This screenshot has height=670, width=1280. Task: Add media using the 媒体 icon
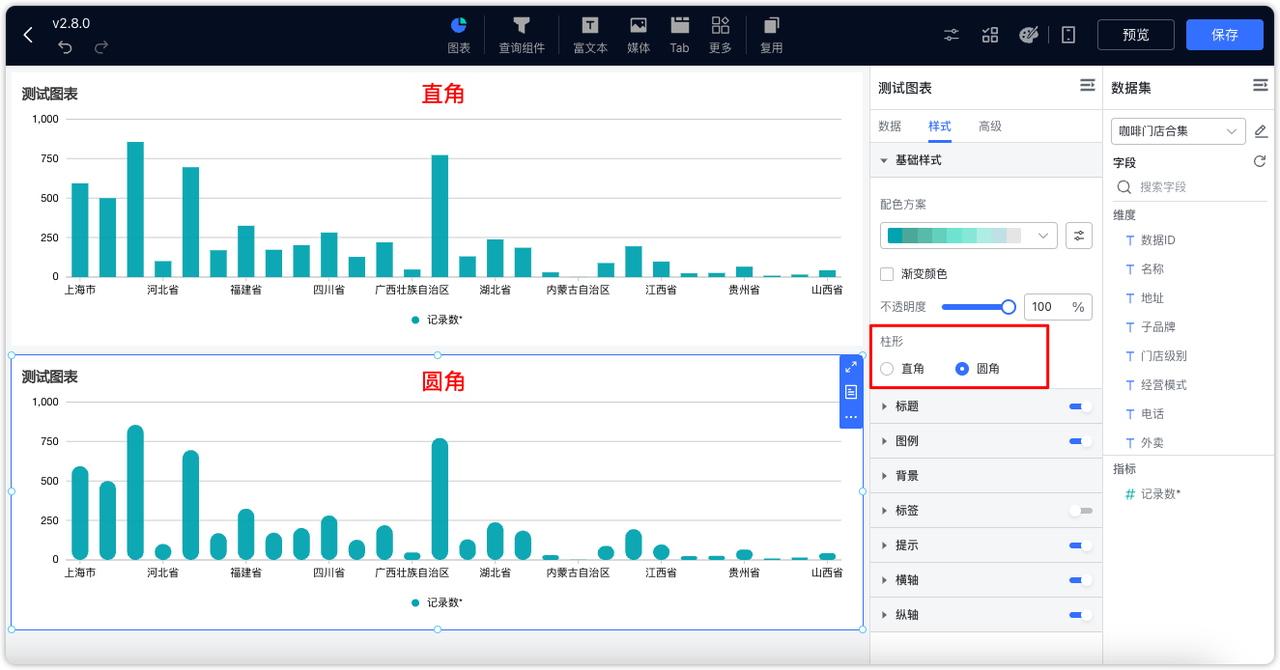tap(638, 34)
